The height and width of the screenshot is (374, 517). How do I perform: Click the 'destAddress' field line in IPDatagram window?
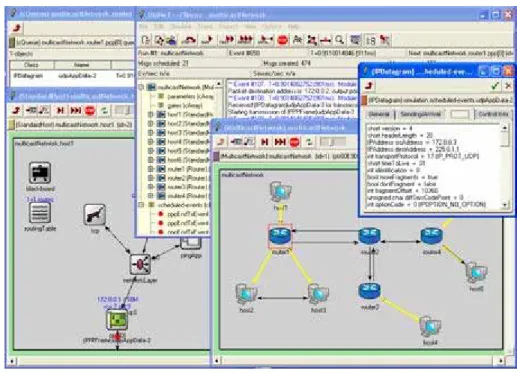413,149
